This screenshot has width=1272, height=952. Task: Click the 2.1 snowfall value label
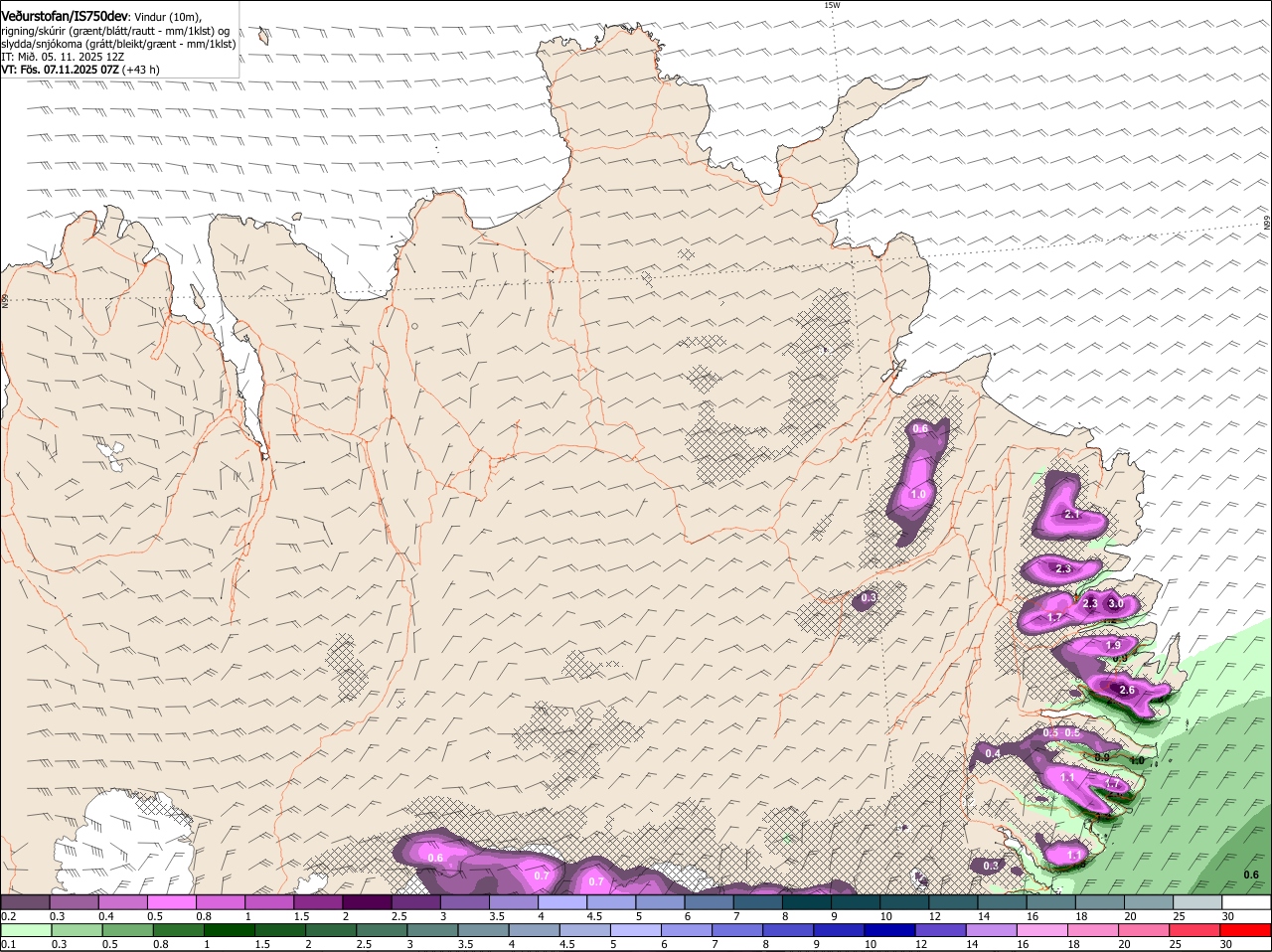(1071, 515)
